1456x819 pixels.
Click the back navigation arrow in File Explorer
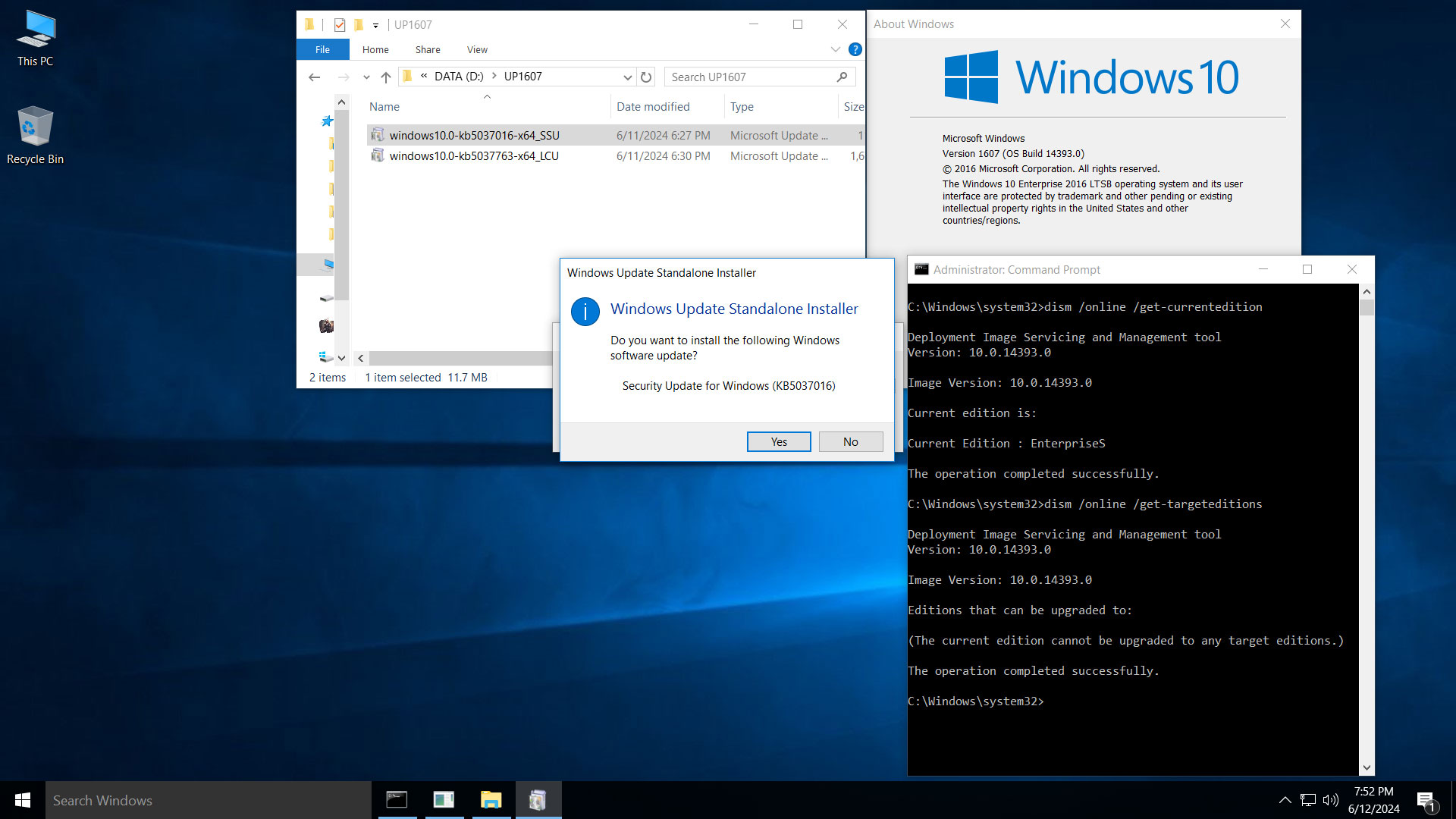(314, 76)
